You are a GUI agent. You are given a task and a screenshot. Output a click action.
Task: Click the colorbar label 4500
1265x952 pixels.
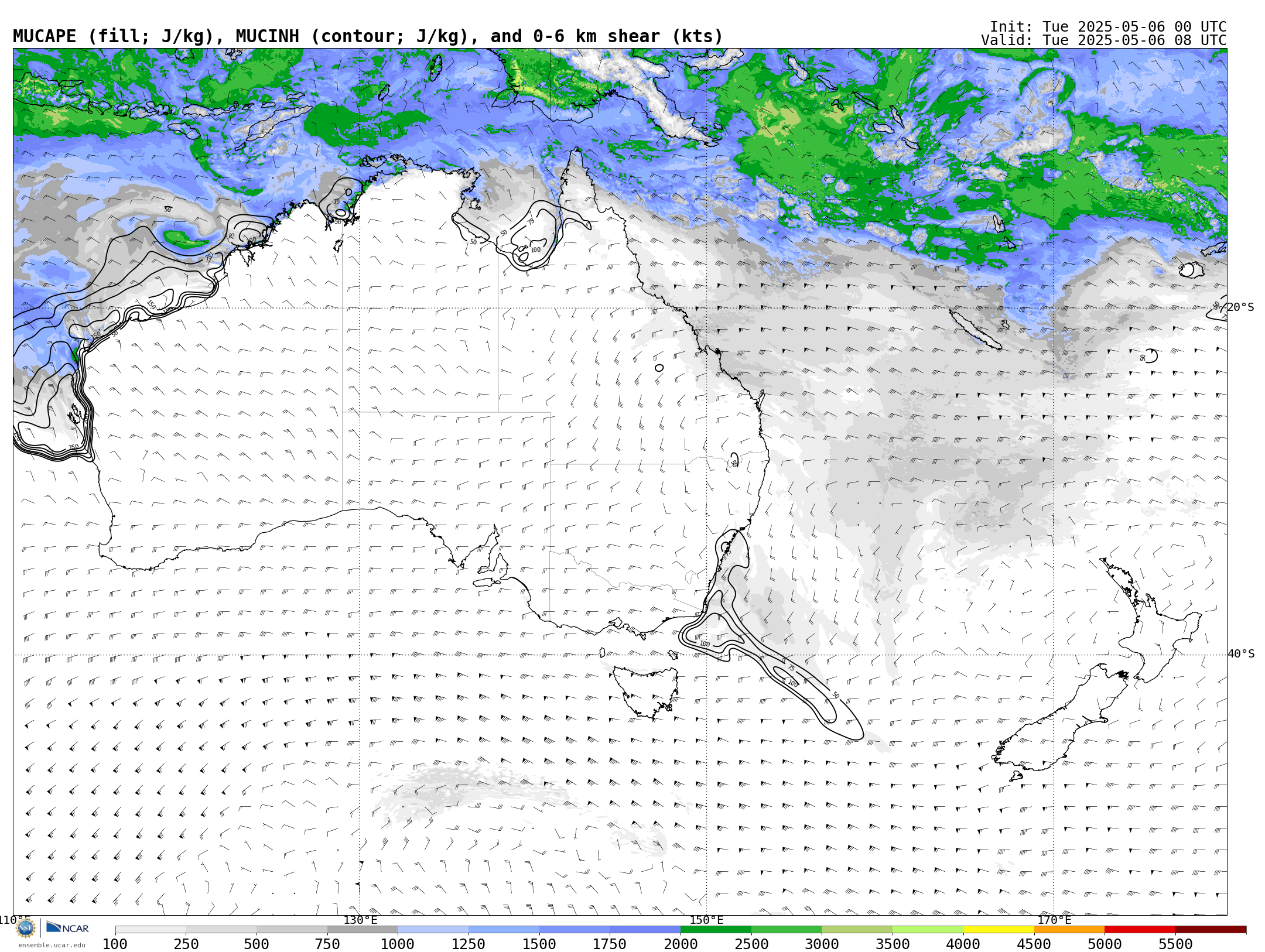tap(1034, 944)
